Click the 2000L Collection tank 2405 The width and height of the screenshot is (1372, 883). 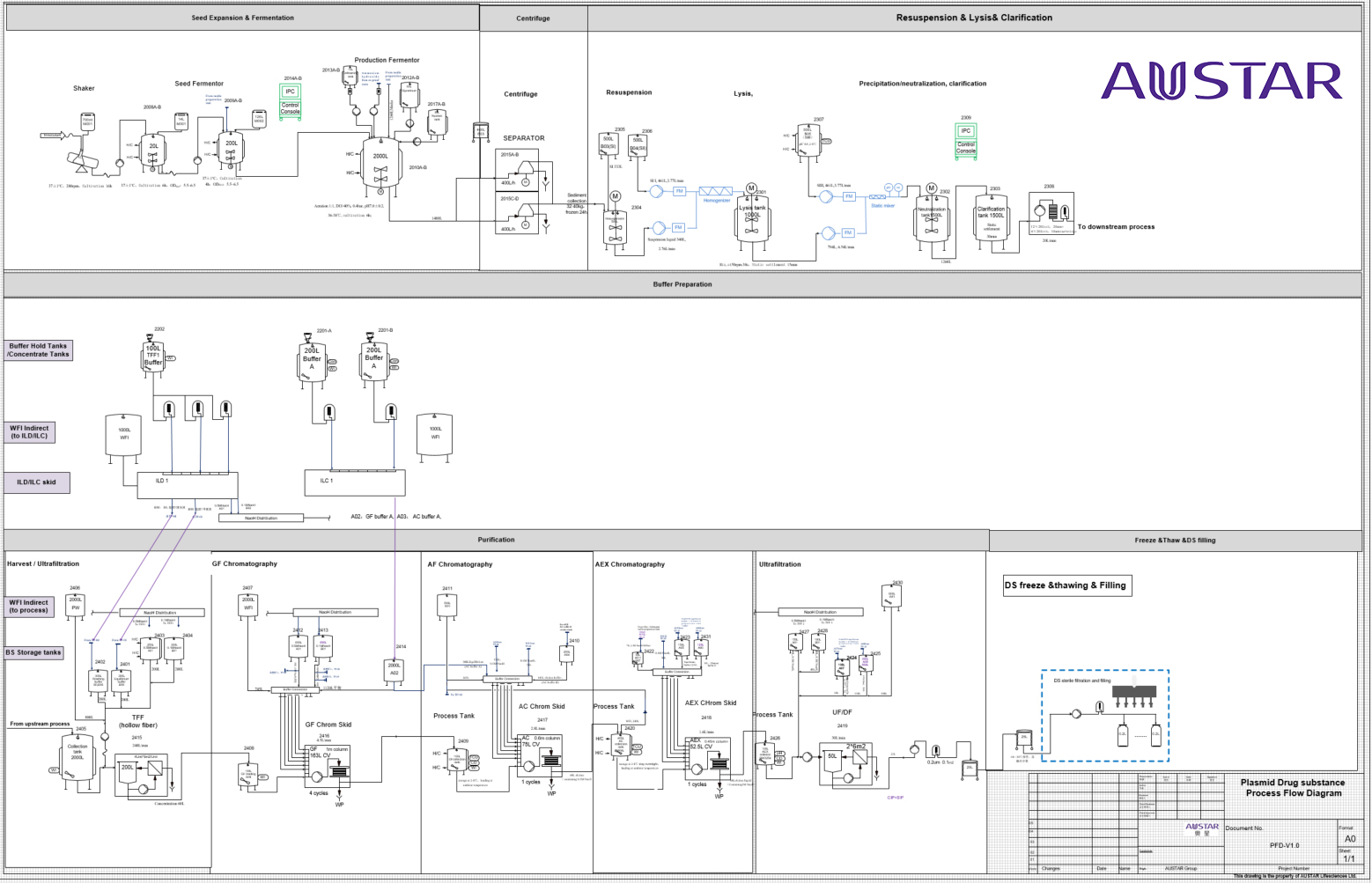click(x=77, y=759)
